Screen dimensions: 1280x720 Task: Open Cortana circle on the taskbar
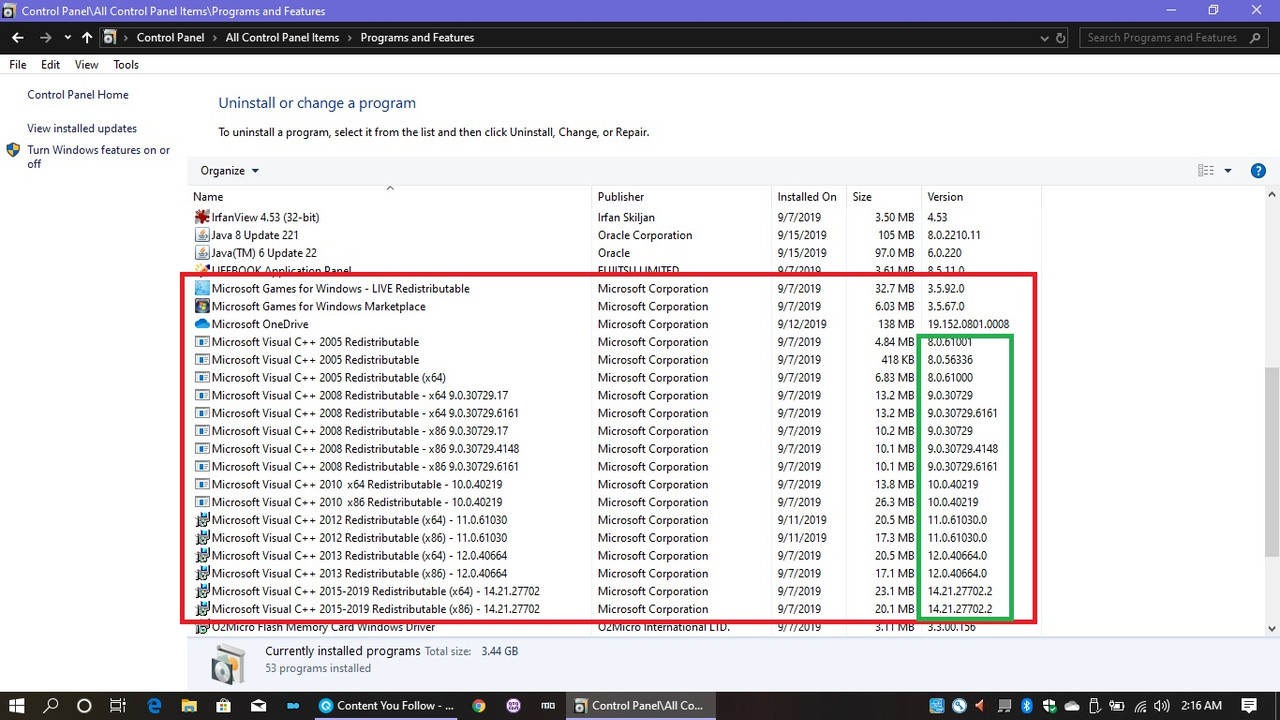pyautogui.click(x=84, y=705)
